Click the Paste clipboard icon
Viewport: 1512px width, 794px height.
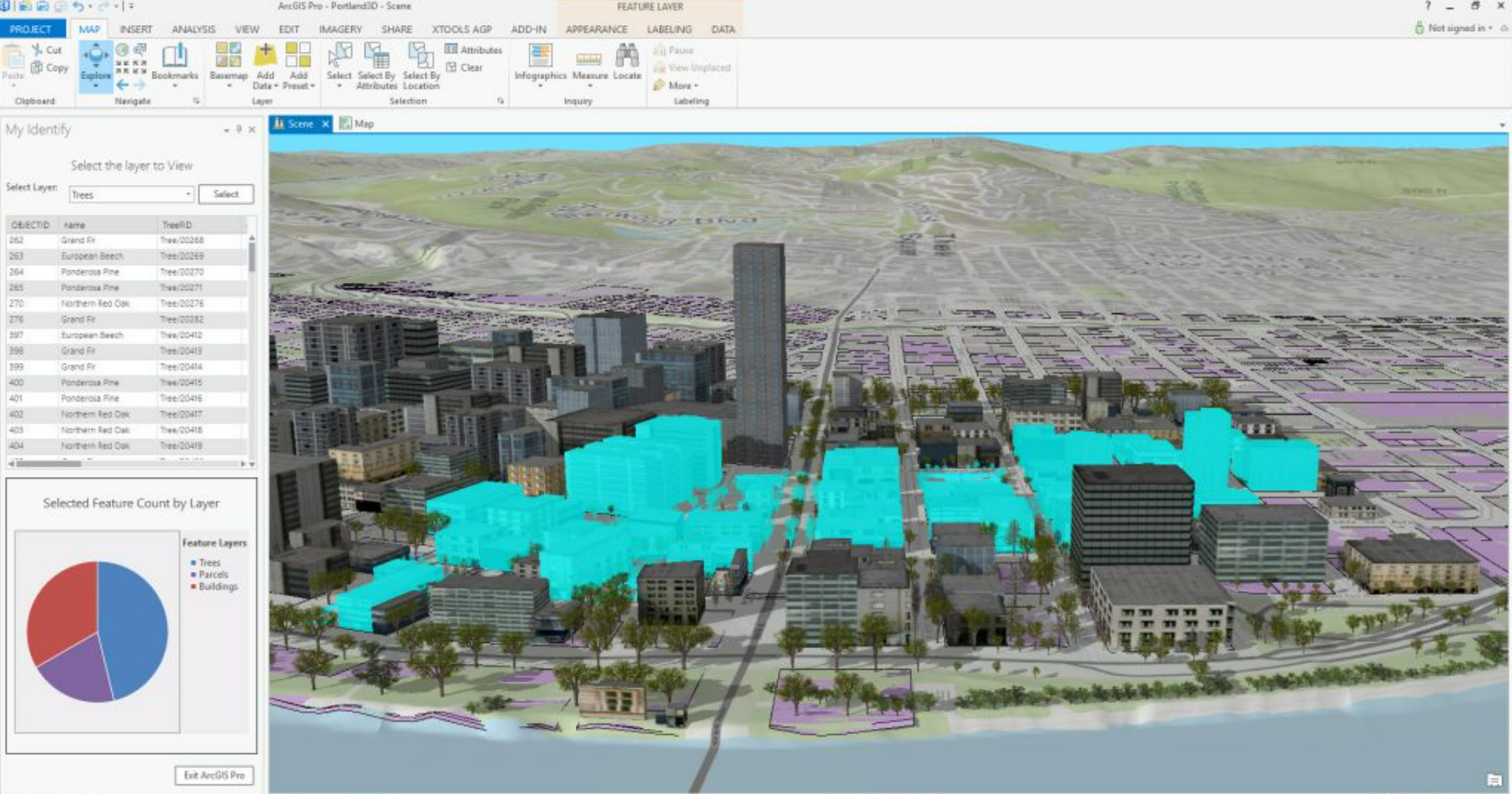click(x=13, y=58)
